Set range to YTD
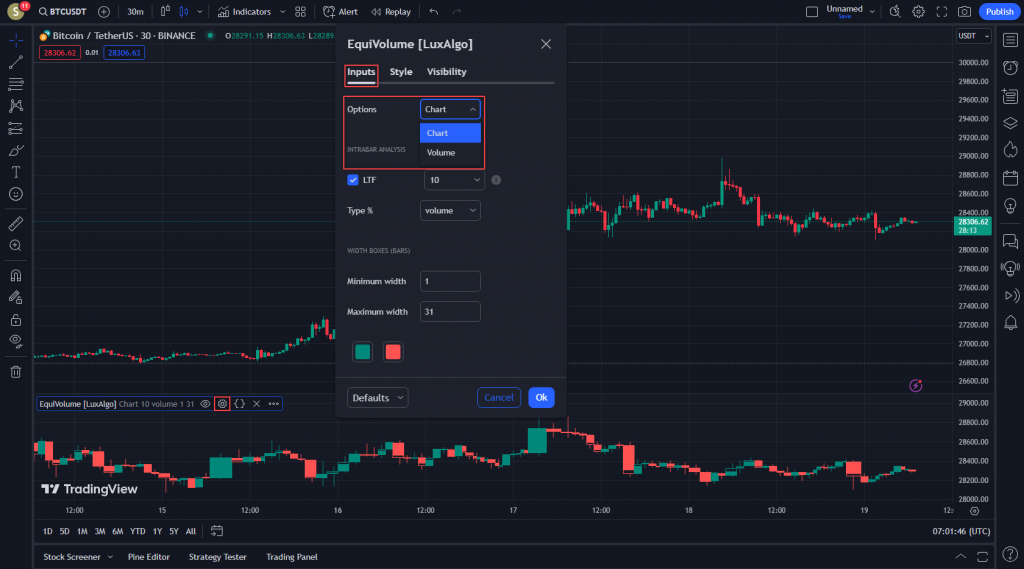 tap(138, 531)
